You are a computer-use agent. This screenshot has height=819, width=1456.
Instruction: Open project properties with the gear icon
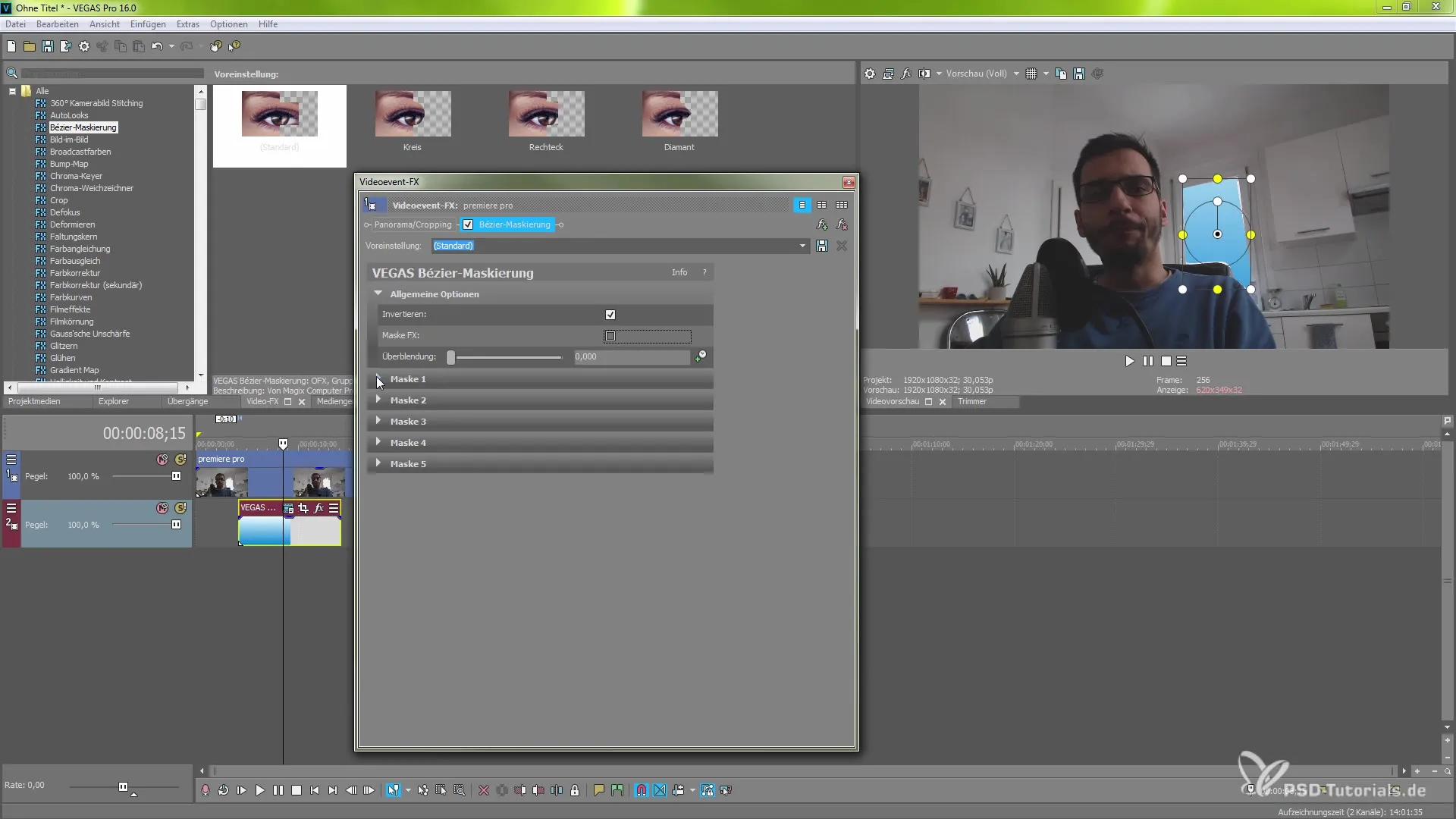pyautogui.click(x=84, y=46)
